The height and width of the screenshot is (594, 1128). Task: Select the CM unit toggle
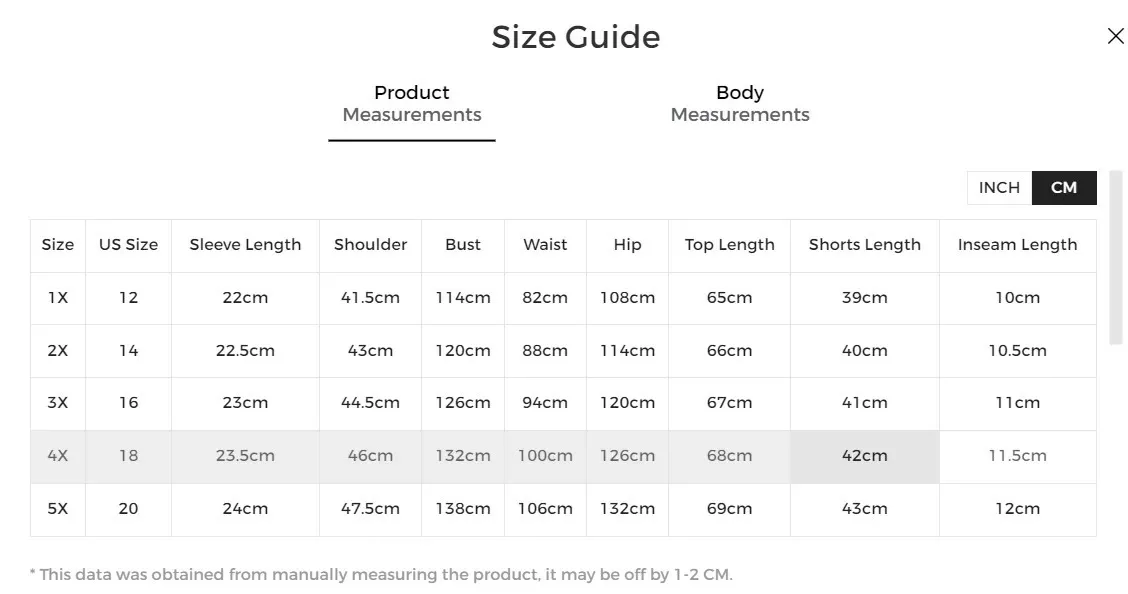pyautogui.click(x=1064, y=188)
